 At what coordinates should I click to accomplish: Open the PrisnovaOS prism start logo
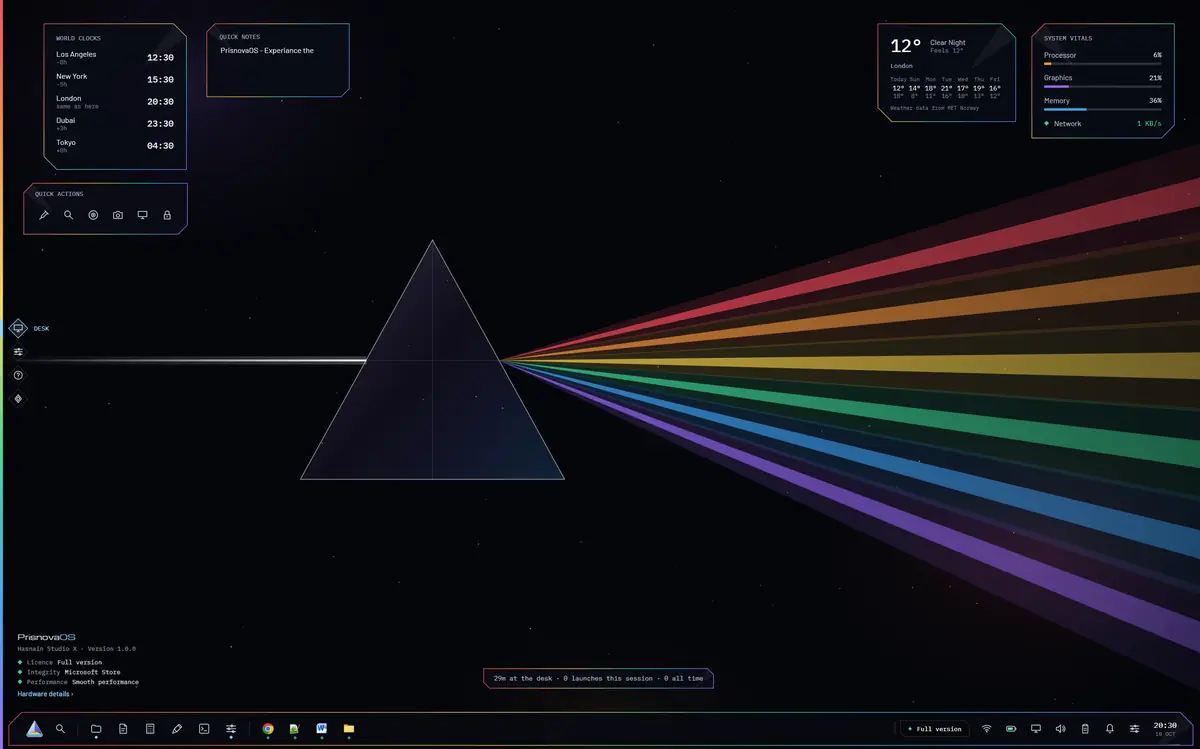(x=34, y=729)
